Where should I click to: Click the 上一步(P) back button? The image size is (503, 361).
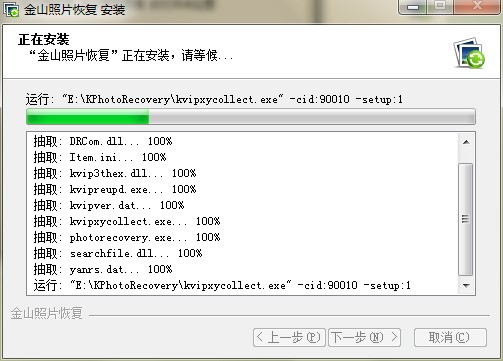coord(289,337)
